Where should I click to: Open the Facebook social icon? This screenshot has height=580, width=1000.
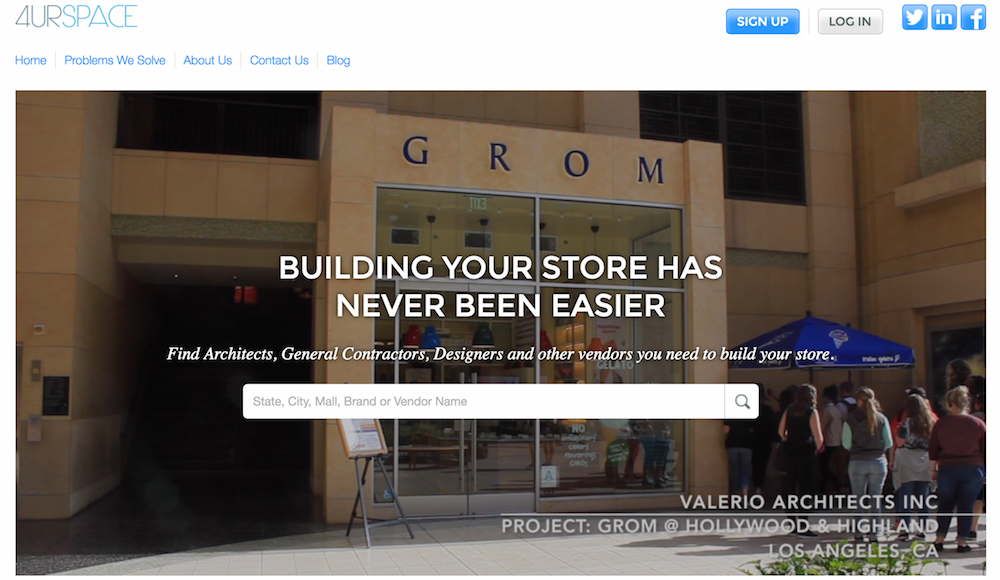pyautogui.click(x=973, y=17)
